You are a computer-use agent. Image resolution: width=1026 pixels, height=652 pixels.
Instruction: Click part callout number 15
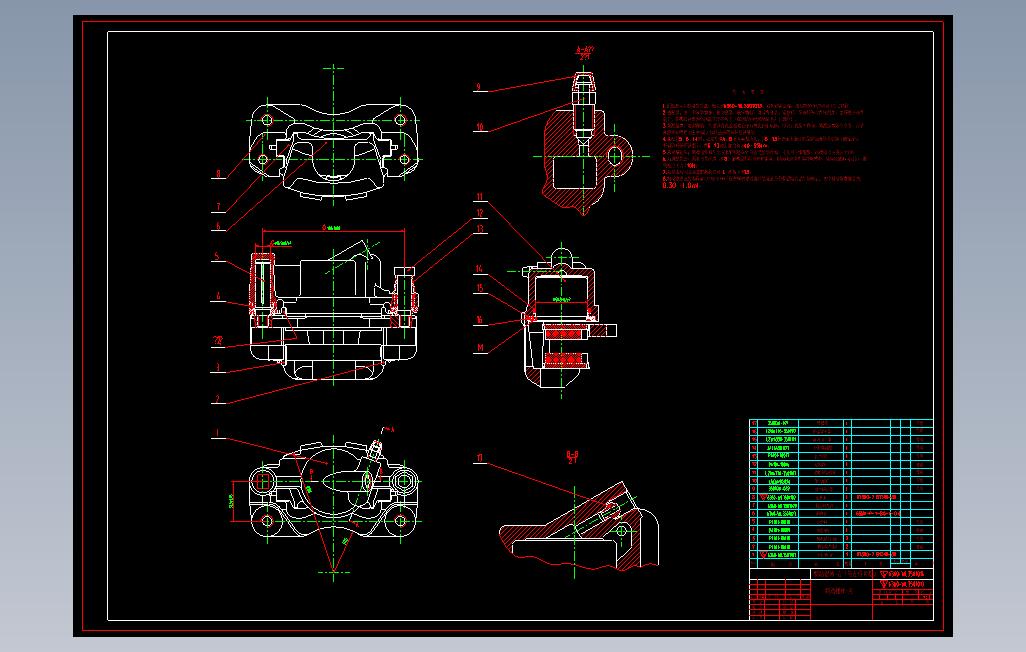pos(480,288)
